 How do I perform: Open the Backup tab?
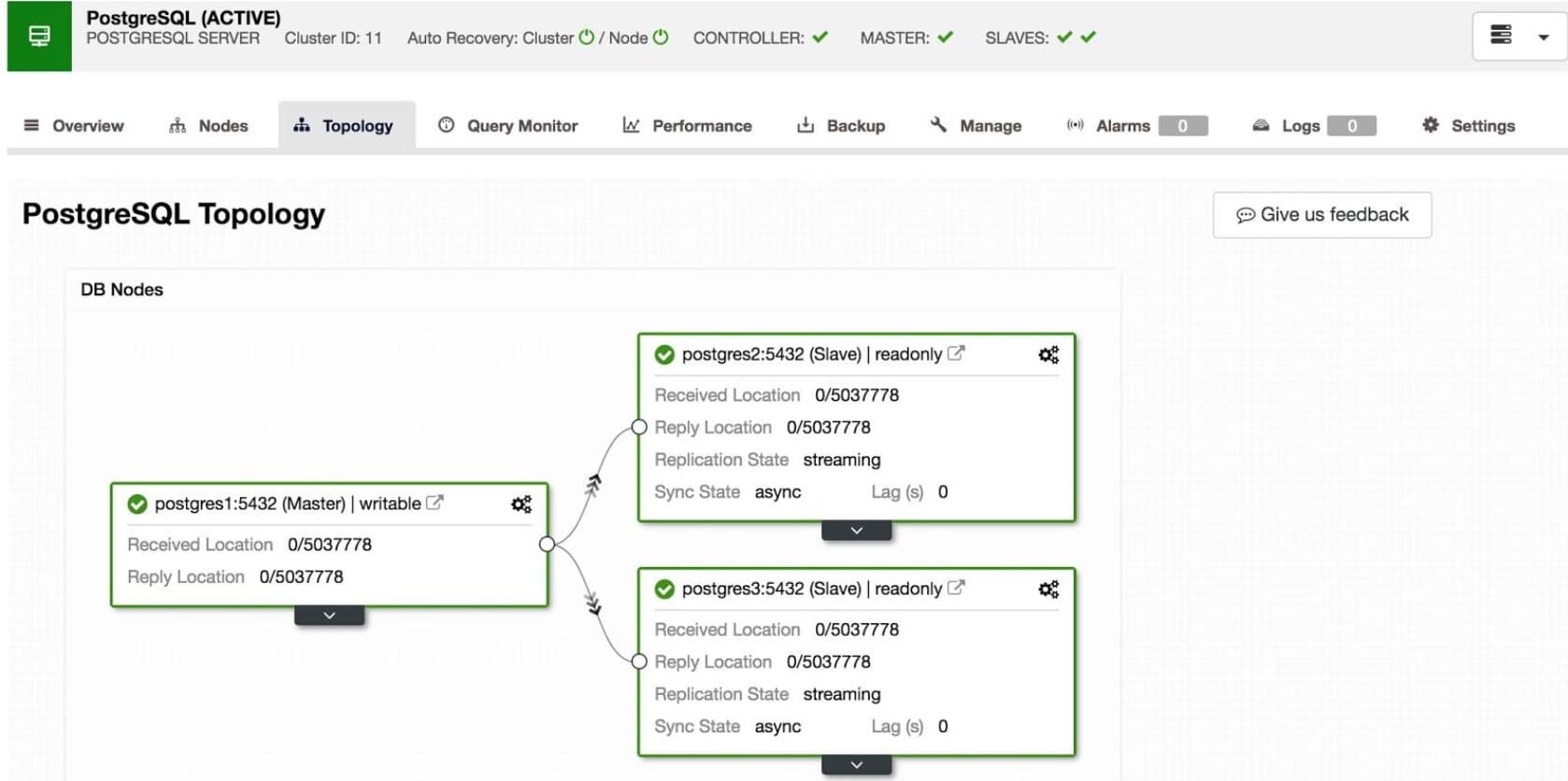pyautogui.click(x=841, y=125)
